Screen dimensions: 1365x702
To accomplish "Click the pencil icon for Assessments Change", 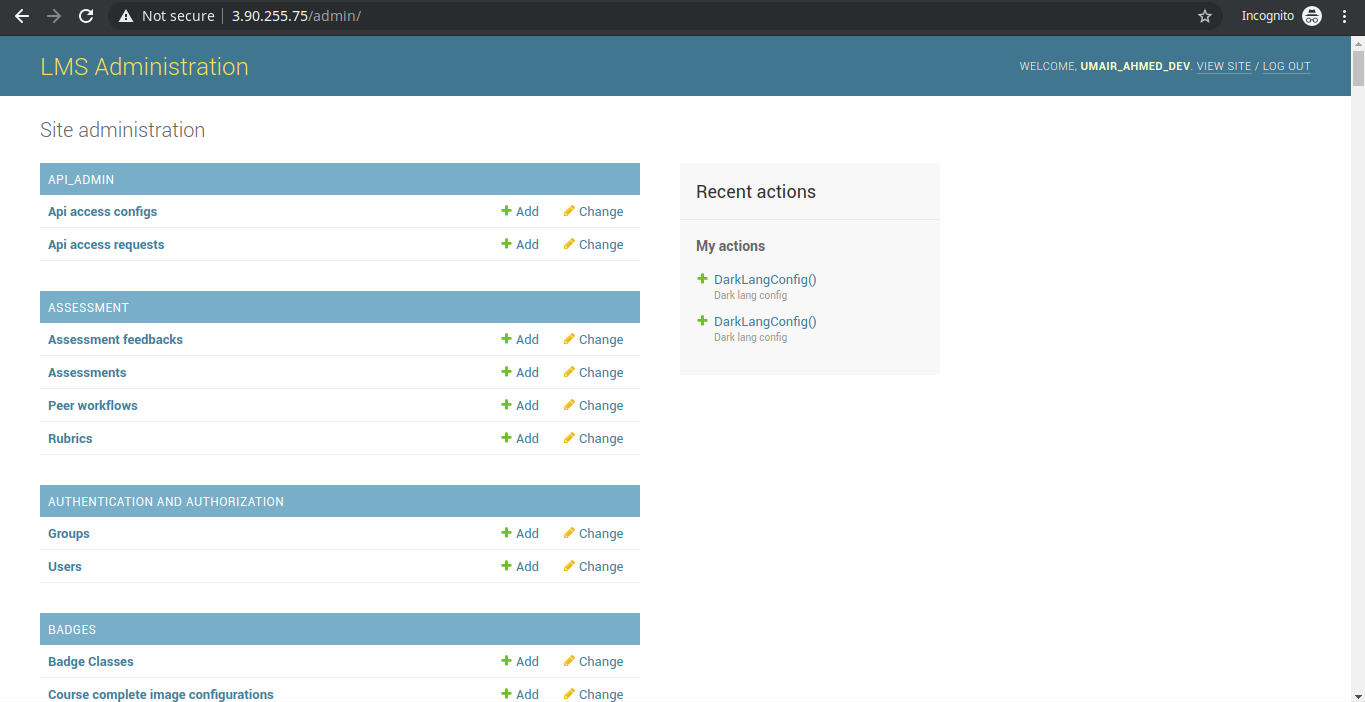I will coord(569,372).
